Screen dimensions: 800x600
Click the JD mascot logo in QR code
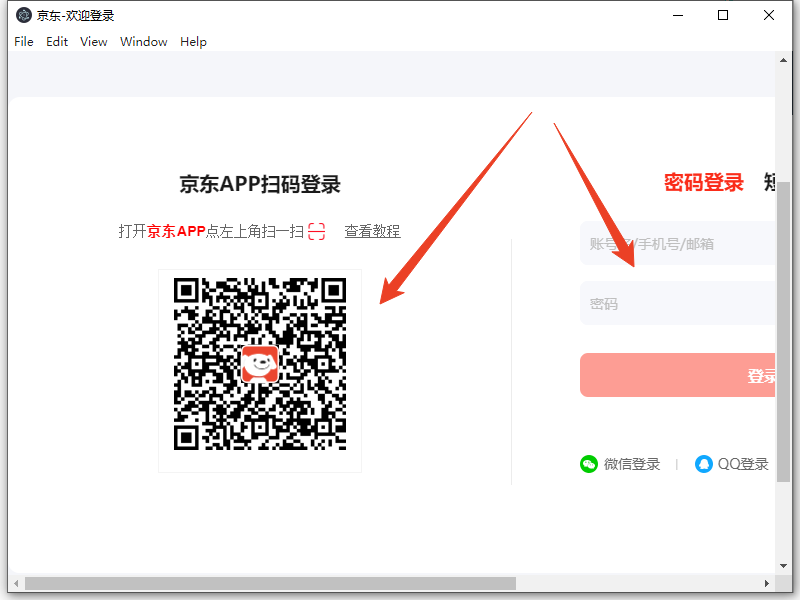(260, 364)
